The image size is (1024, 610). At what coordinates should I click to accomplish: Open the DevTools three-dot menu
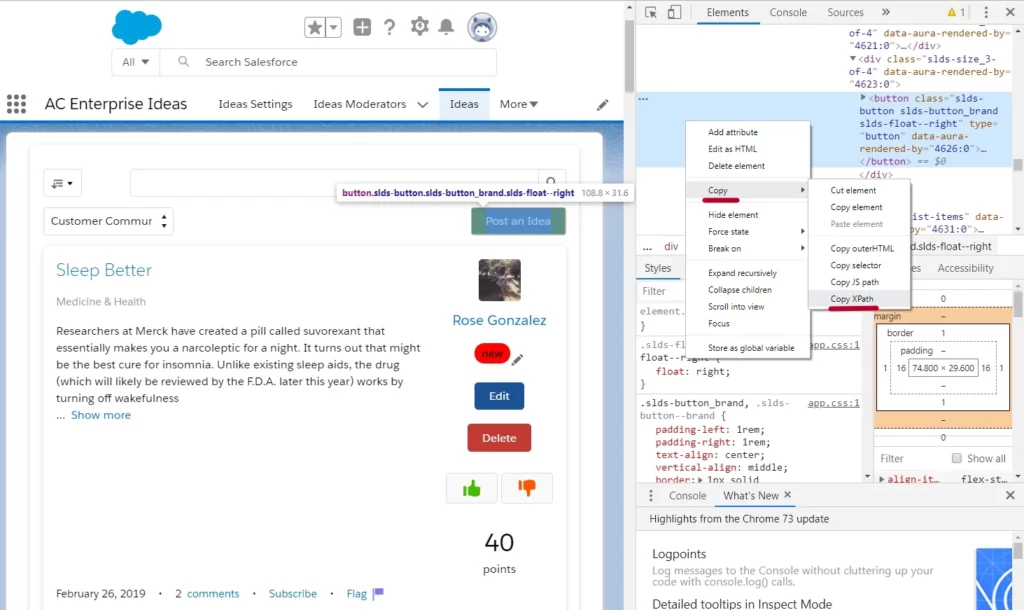point(986,12)
